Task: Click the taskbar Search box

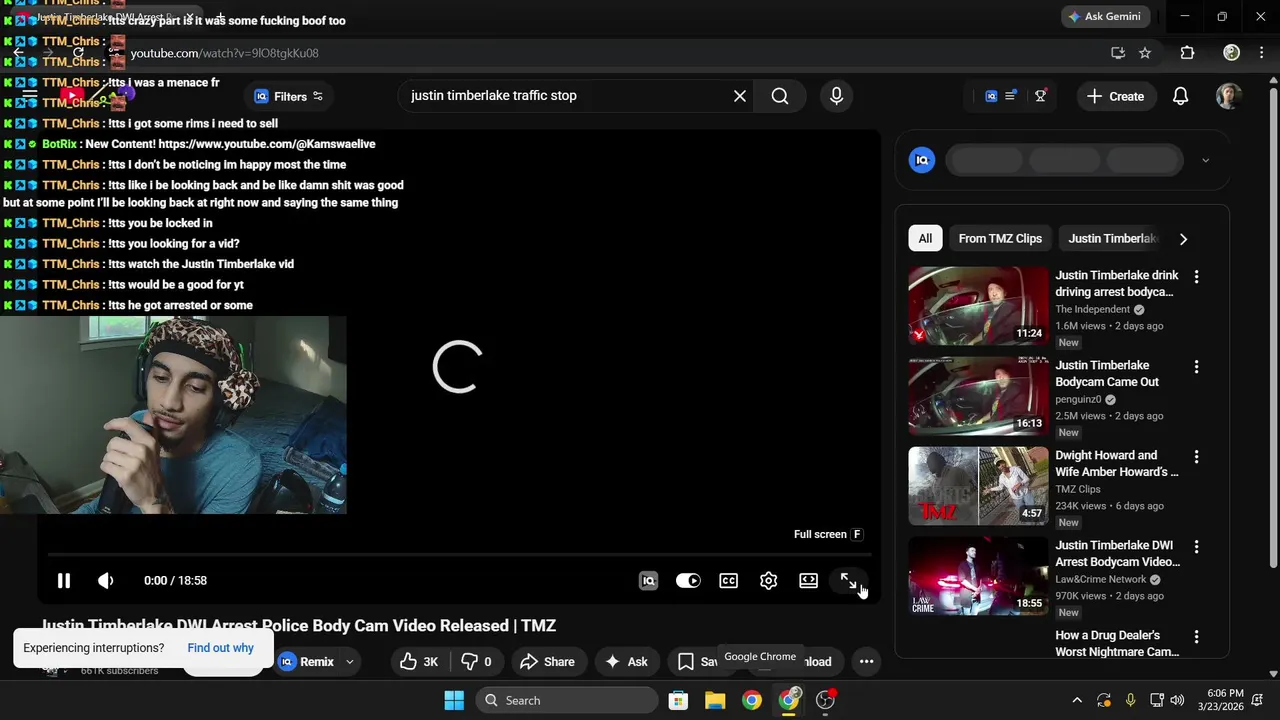Action: coord(566,700)
